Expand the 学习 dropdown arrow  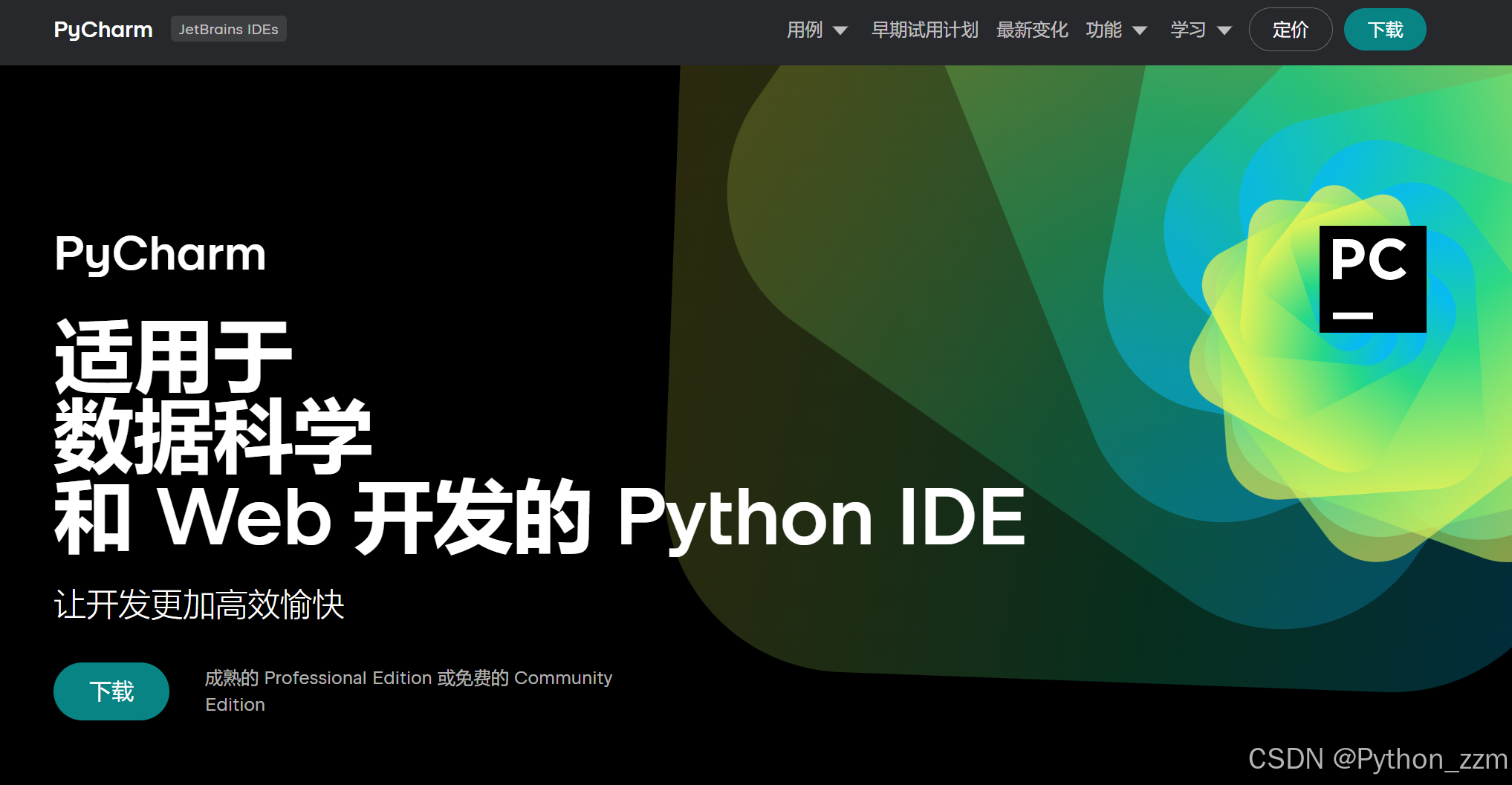pos(1224,30)
